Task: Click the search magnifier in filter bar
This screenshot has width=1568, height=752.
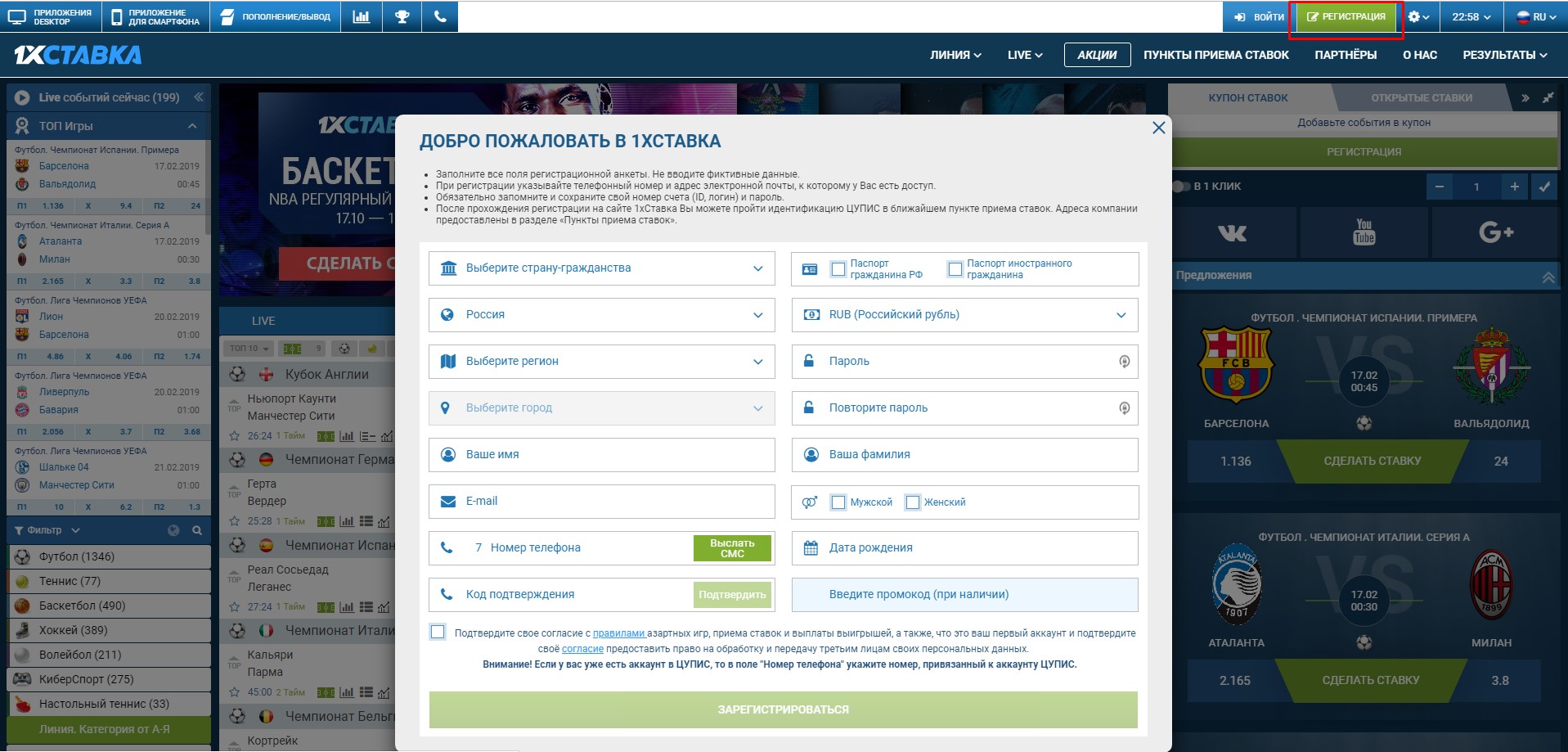Action: pyautogui.click(x=197, y=530)
